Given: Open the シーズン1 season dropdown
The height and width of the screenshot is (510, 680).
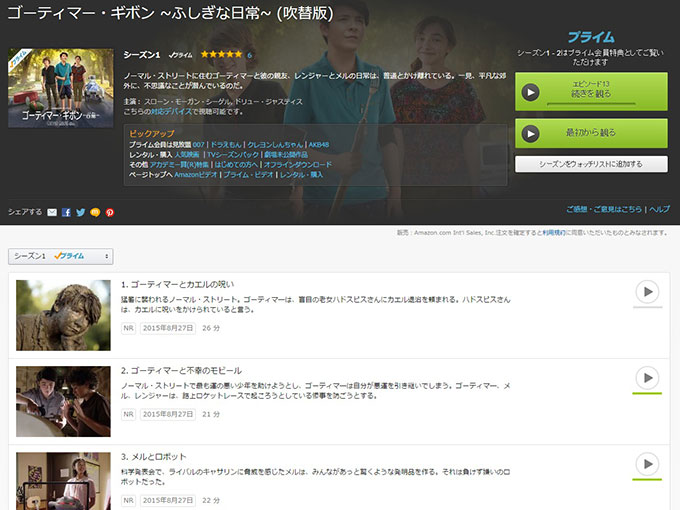Looking at the screenshot, I should [61, 256].
